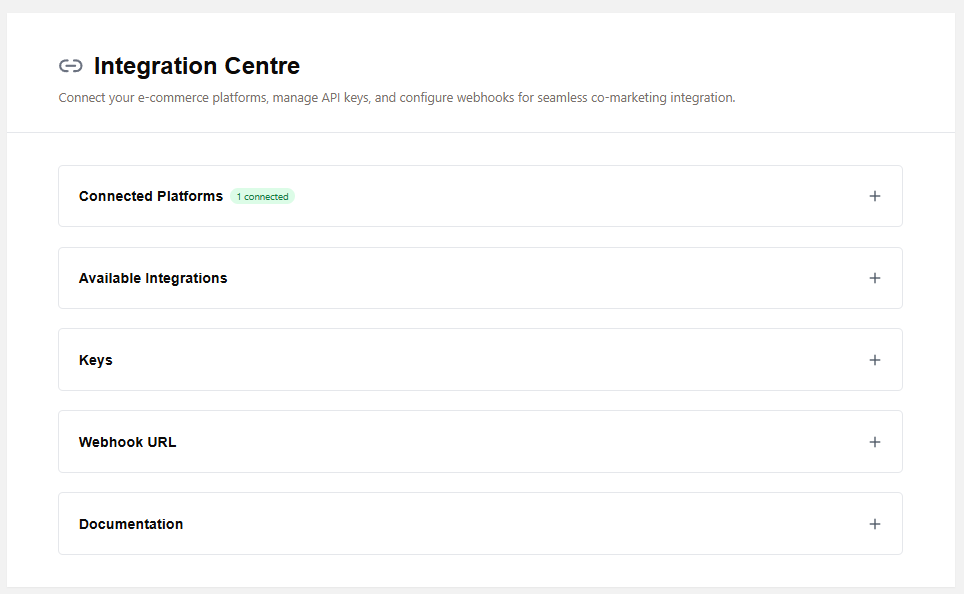Viewport: 964px width, 594px height.
Task: Click the green '1 connected' badge
Action: (x=262, y=197)
